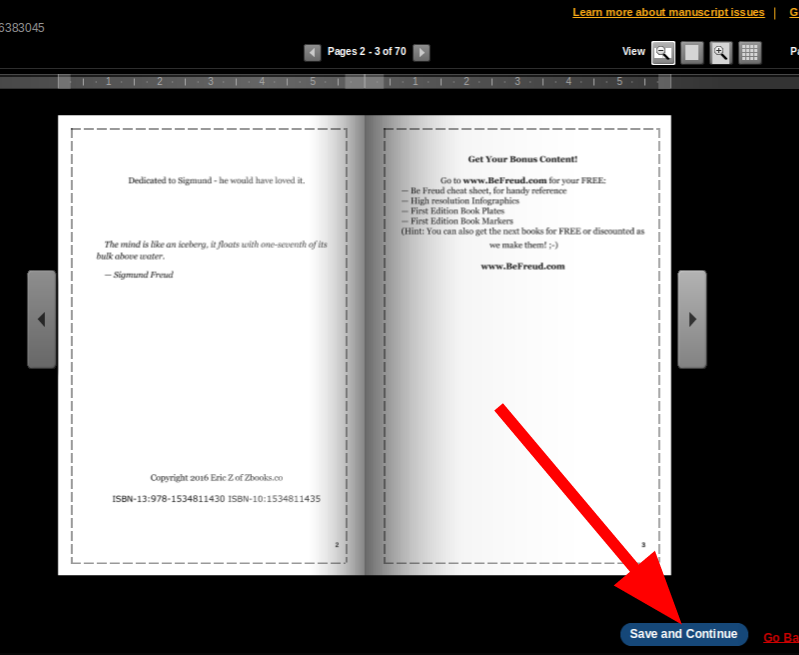The image size is (799, 655).
Task: Click 'First Edition Book Markers' list item
Action: coord(457,221)
